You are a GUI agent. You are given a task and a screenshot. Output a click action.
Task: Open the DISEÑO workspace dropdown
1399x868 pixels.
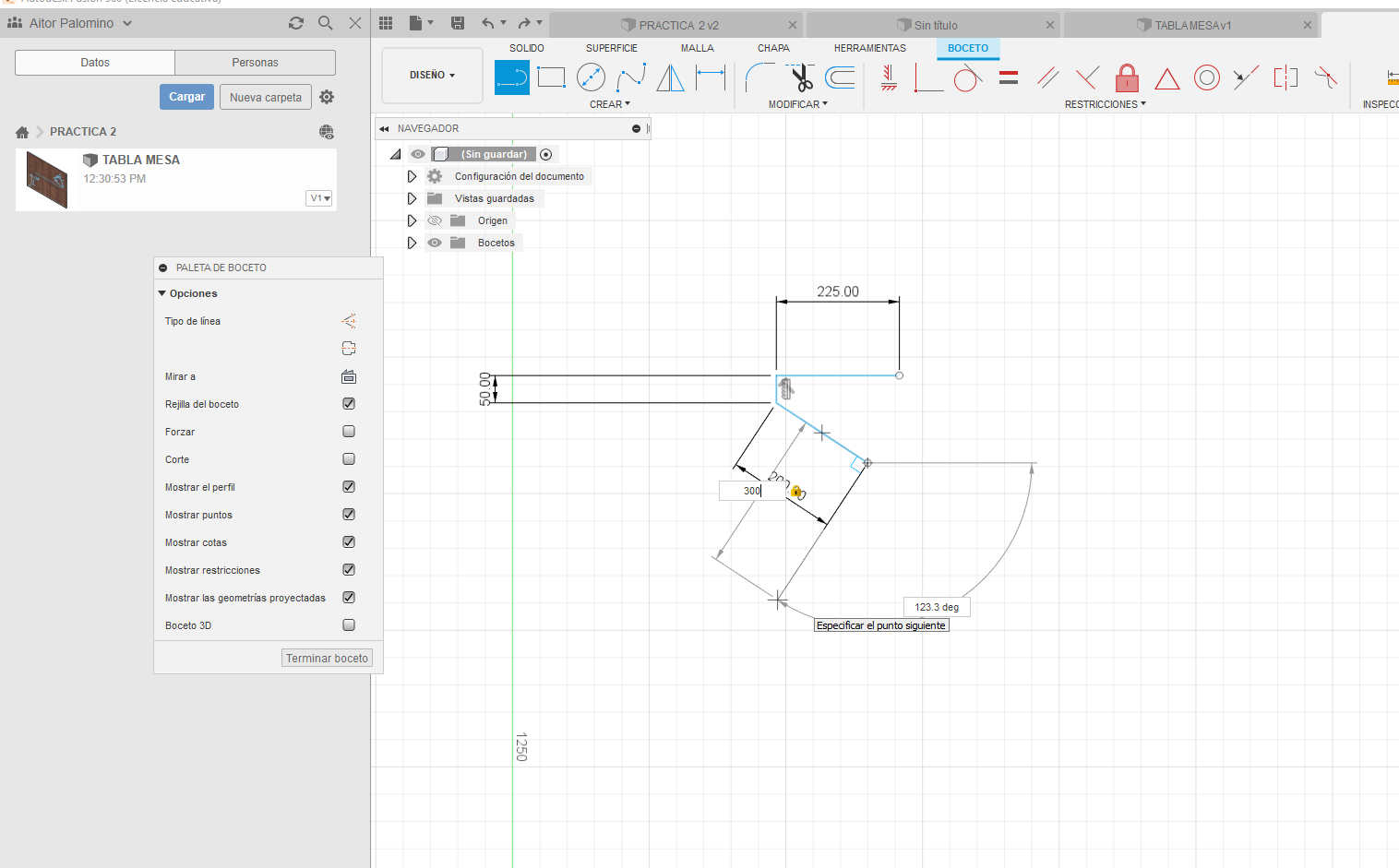(432, 75)
